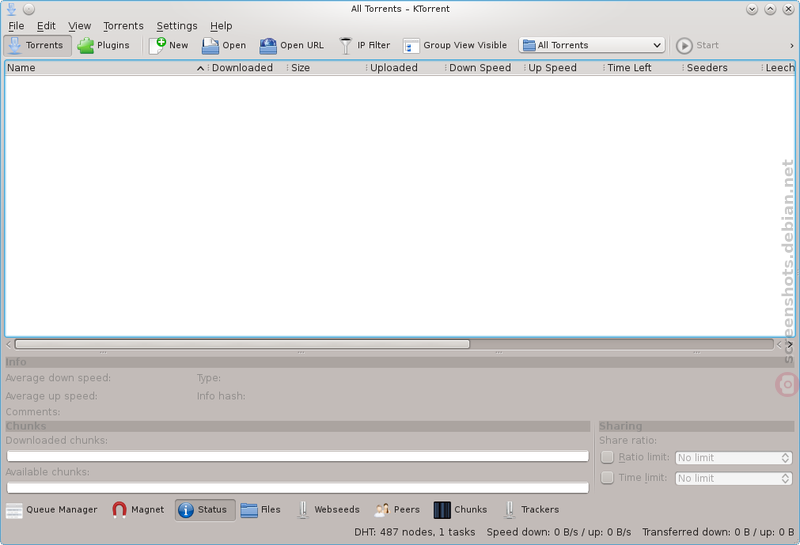800x545 pixels.
Task: Sort by the Name column header
Action: [x=106, y=68]
